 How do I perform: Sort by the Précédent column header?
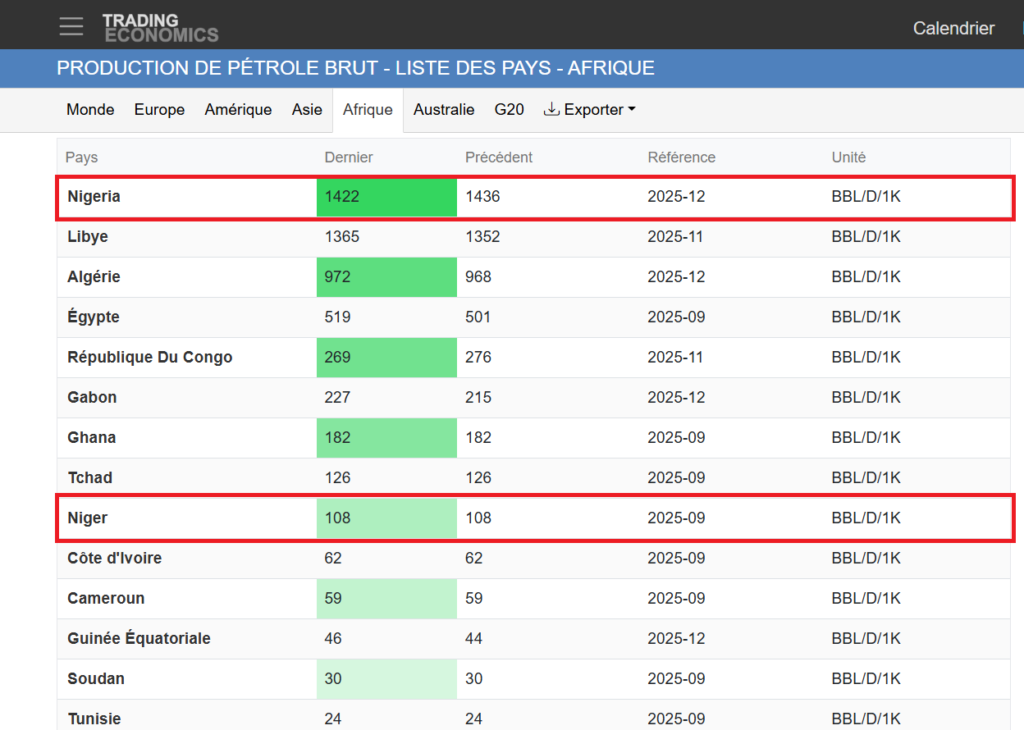point(498,157)
